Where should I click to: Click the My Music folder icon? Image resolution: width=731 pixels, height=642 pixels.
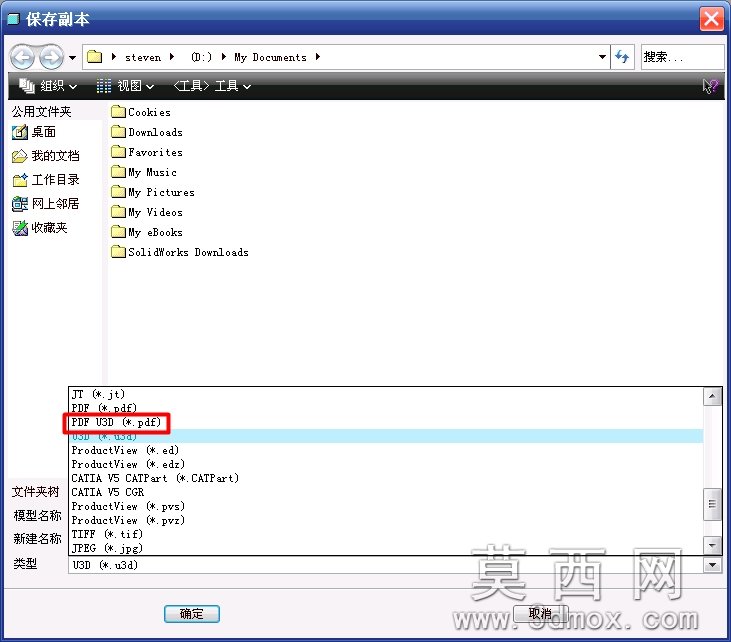click(x=118, y=172)
